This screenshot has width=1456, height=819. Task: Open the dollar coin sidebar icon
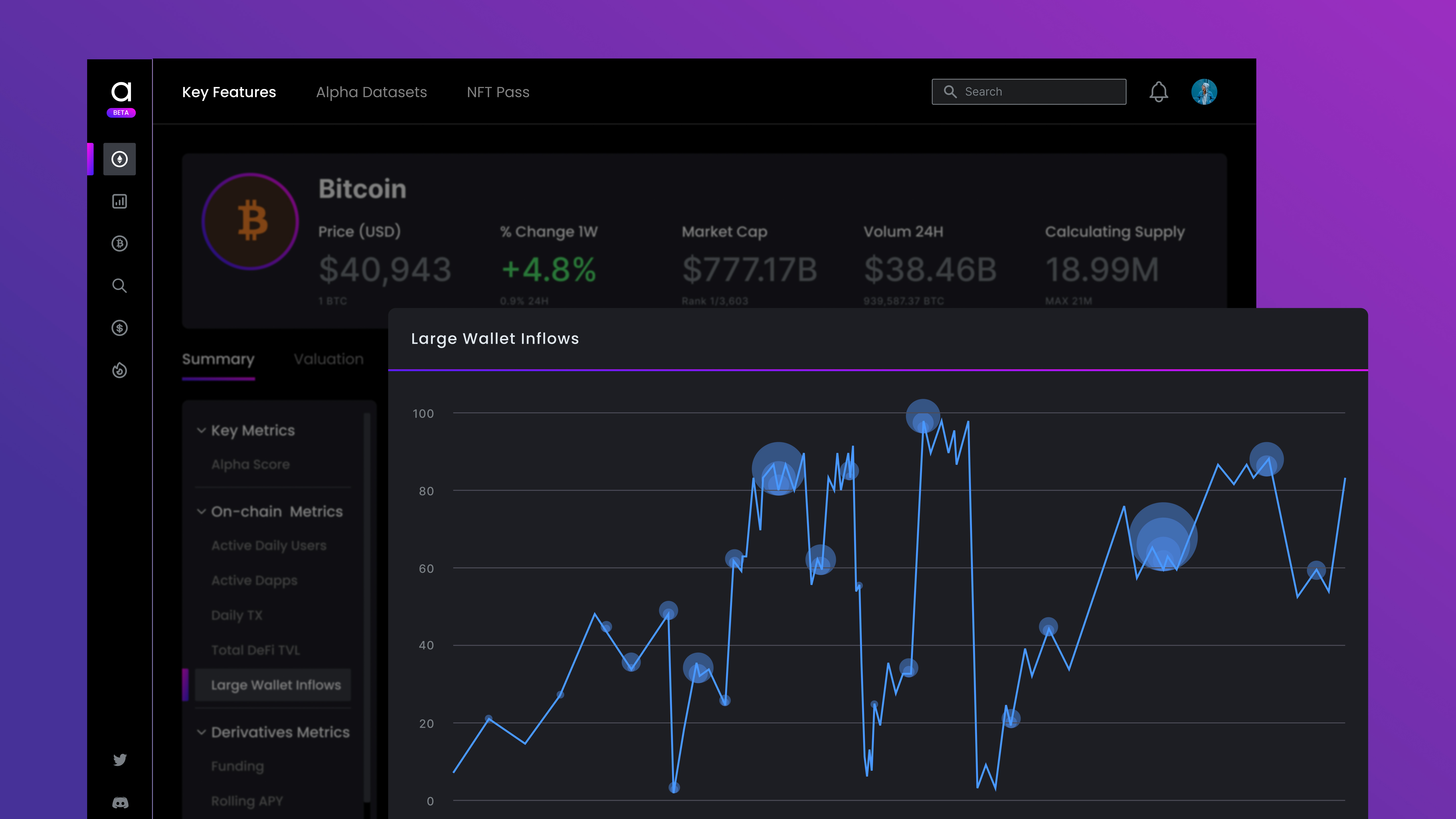click(119, 328)
